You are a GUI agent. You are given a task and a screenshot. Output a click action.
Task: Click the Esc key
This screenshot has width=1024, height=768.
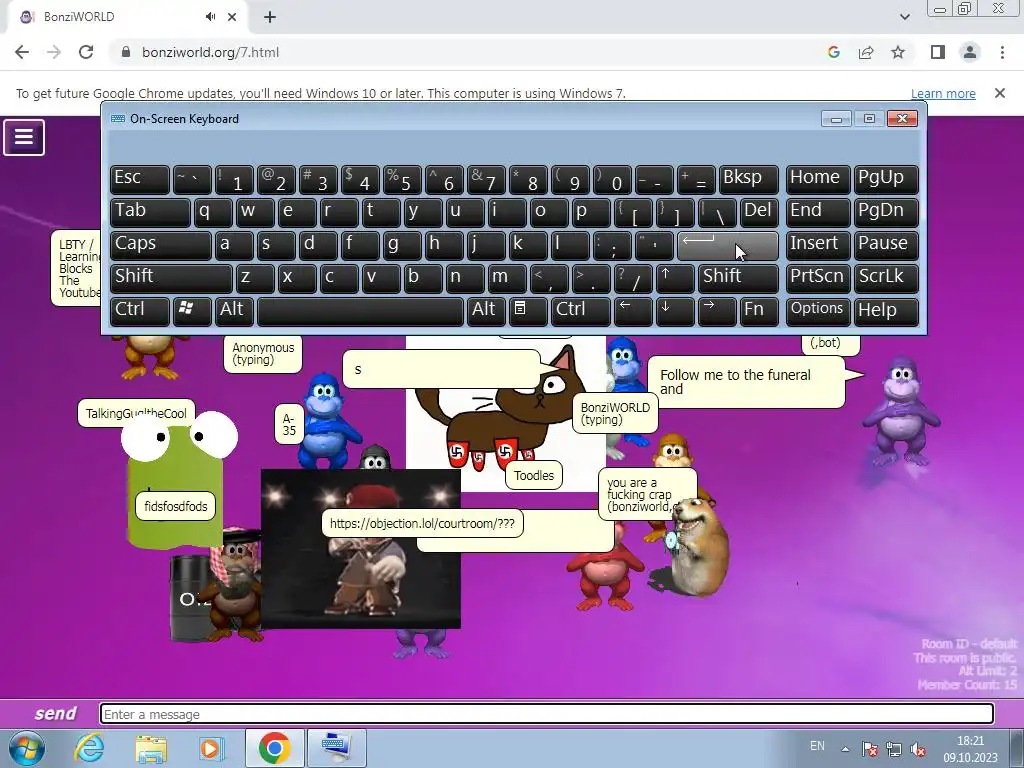[140, 180]
